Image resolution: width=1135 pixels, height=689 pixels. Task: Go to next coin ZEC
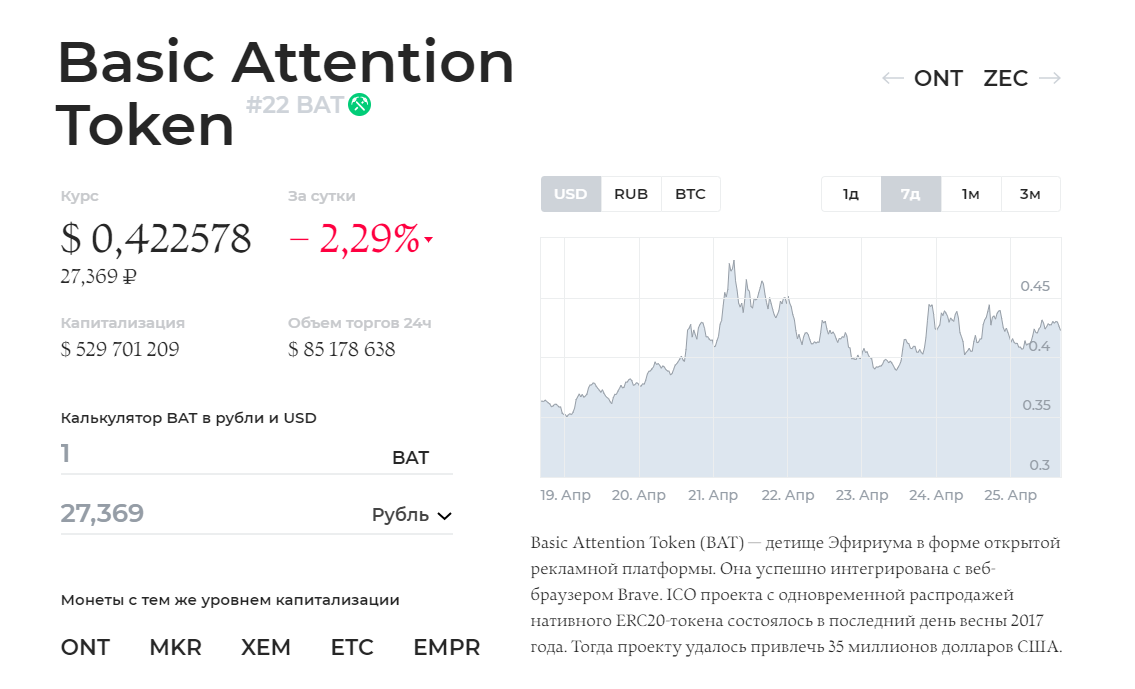(x=1005, y=78)
